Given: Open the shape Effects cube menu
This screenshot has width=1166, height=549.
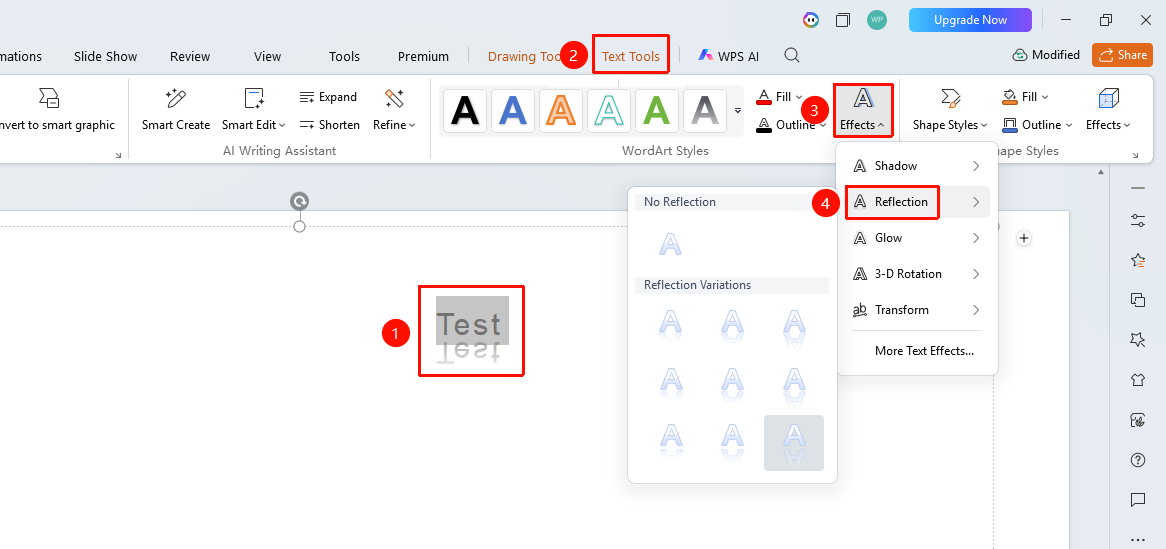Looking at the screenshot, I should (1108, 110).
